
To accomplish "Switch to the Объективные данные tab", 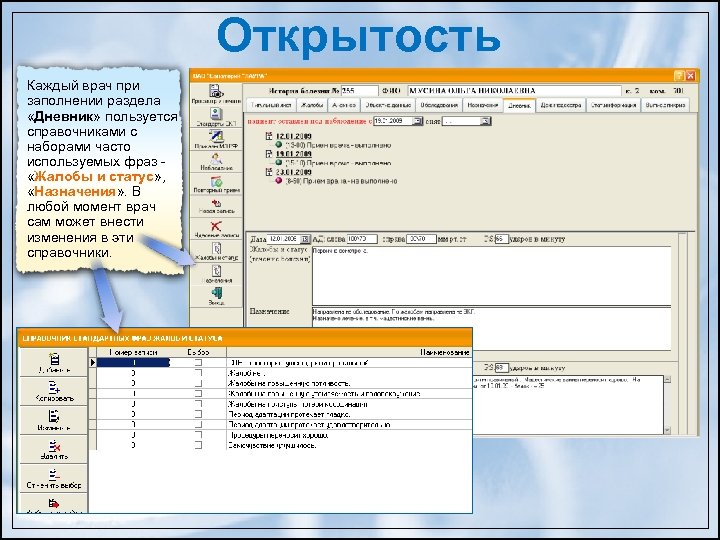I will pos(388,105).
